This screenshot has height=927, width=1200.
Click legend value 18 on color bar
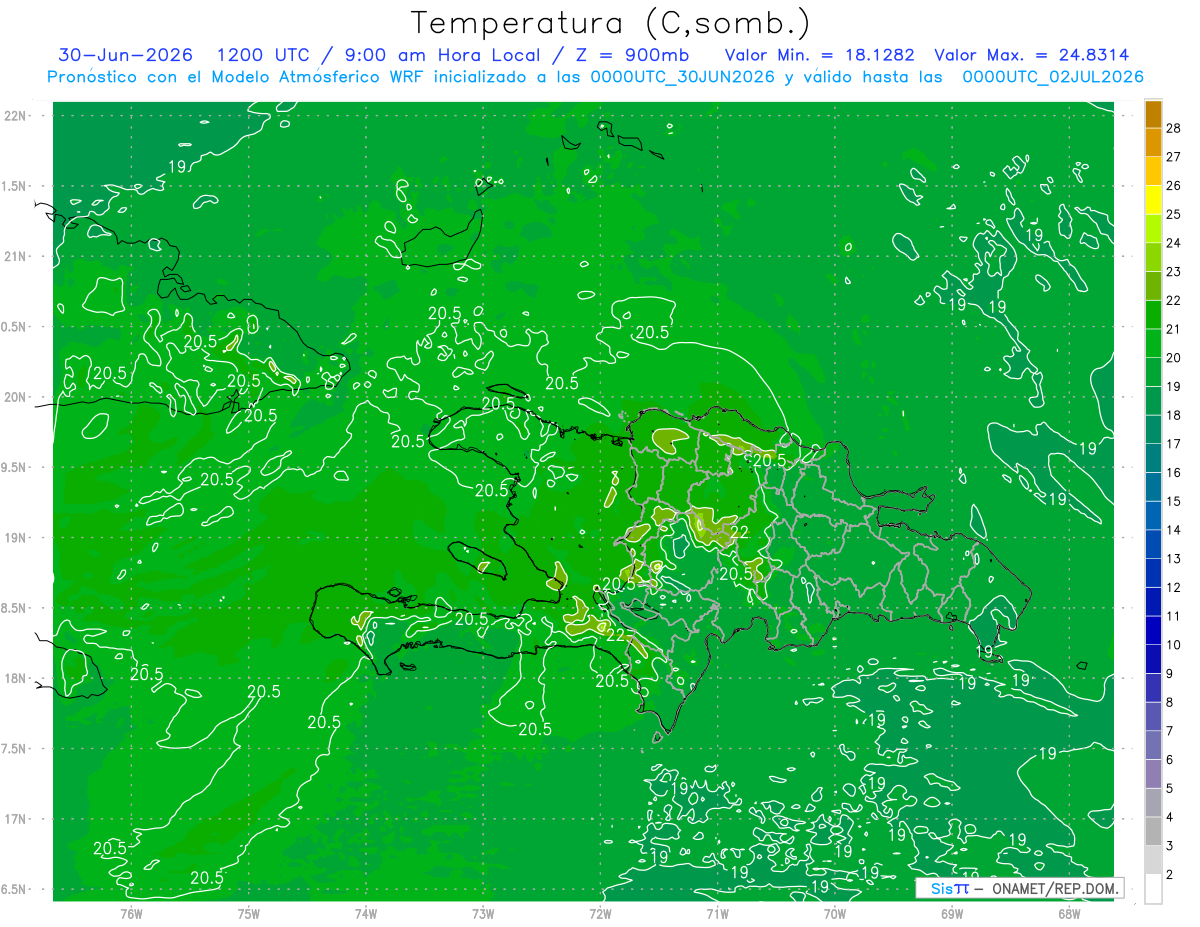tap(1173, 415)
